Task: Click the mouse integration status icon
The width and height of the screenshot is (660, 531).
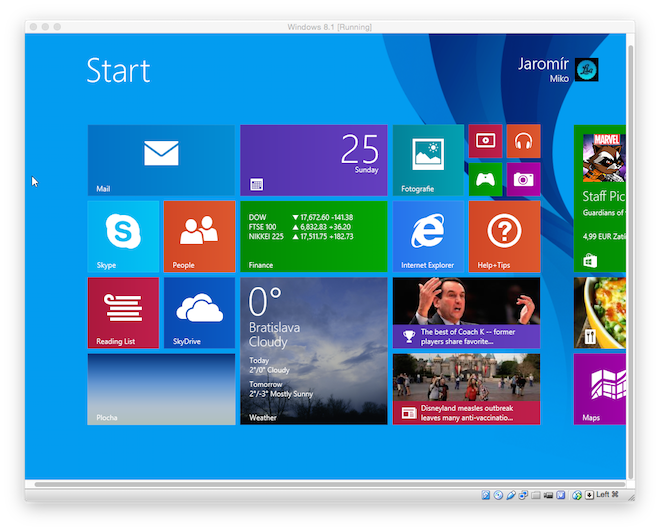Action: pos(577,495)
